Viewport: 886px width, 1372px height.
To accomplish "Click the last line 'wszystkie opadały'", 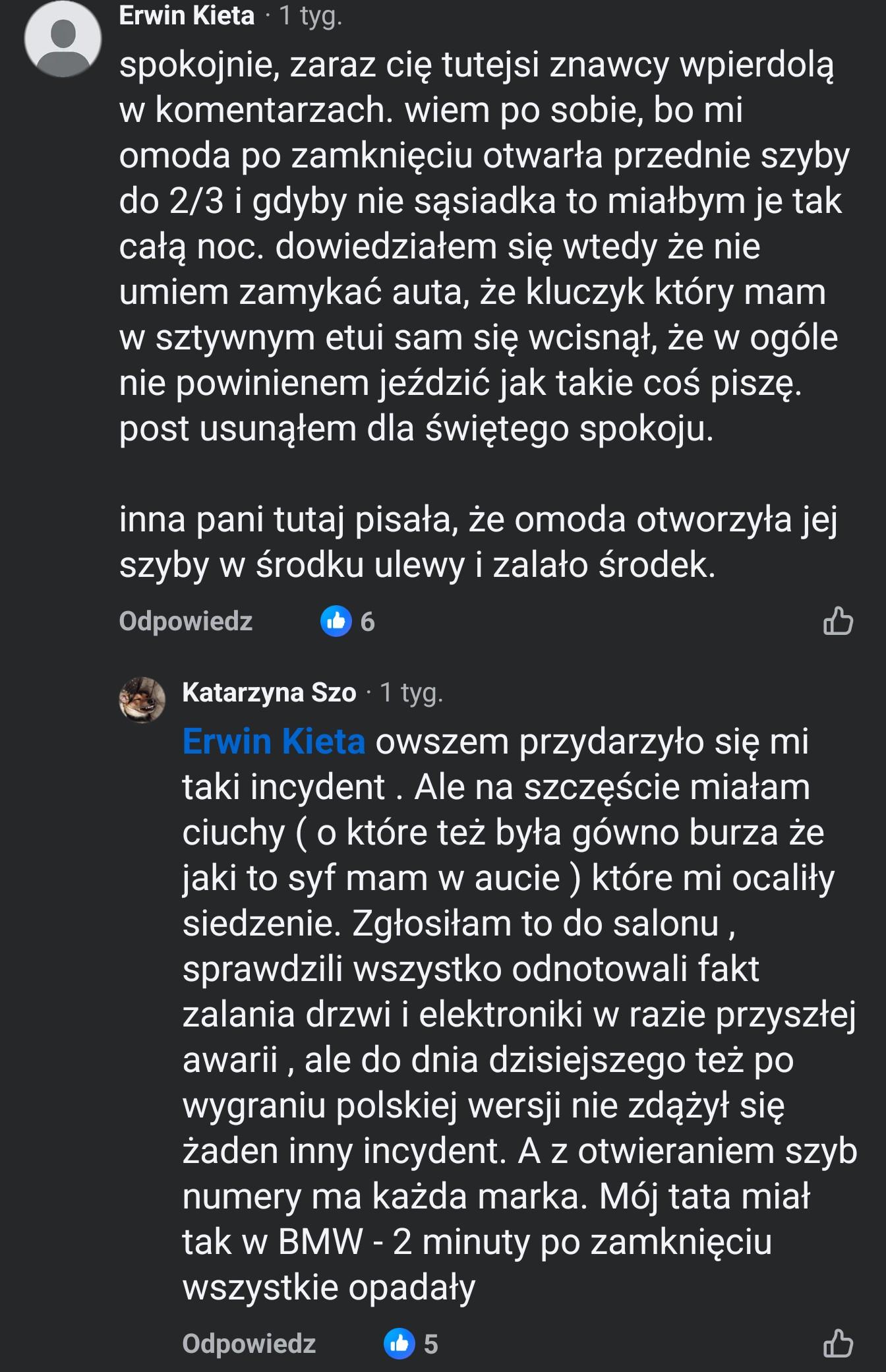I will click(x=329, y=1287).
